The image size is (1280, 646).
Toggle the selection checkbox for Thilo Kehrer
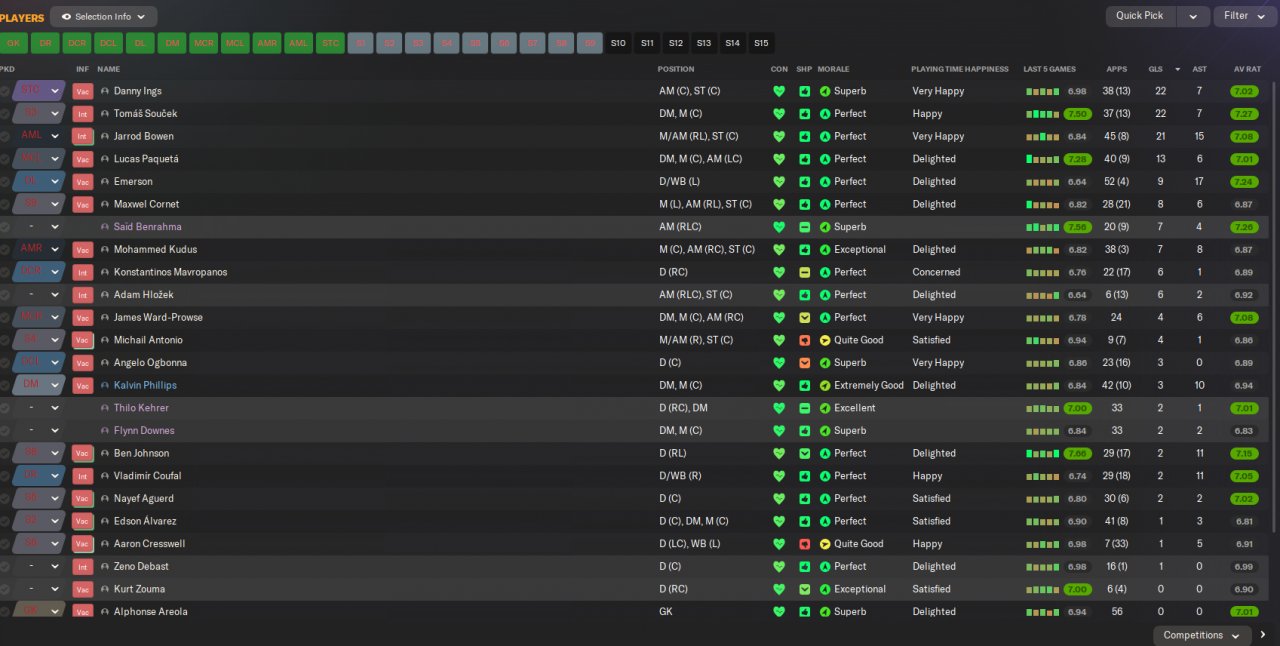[5, 408]
